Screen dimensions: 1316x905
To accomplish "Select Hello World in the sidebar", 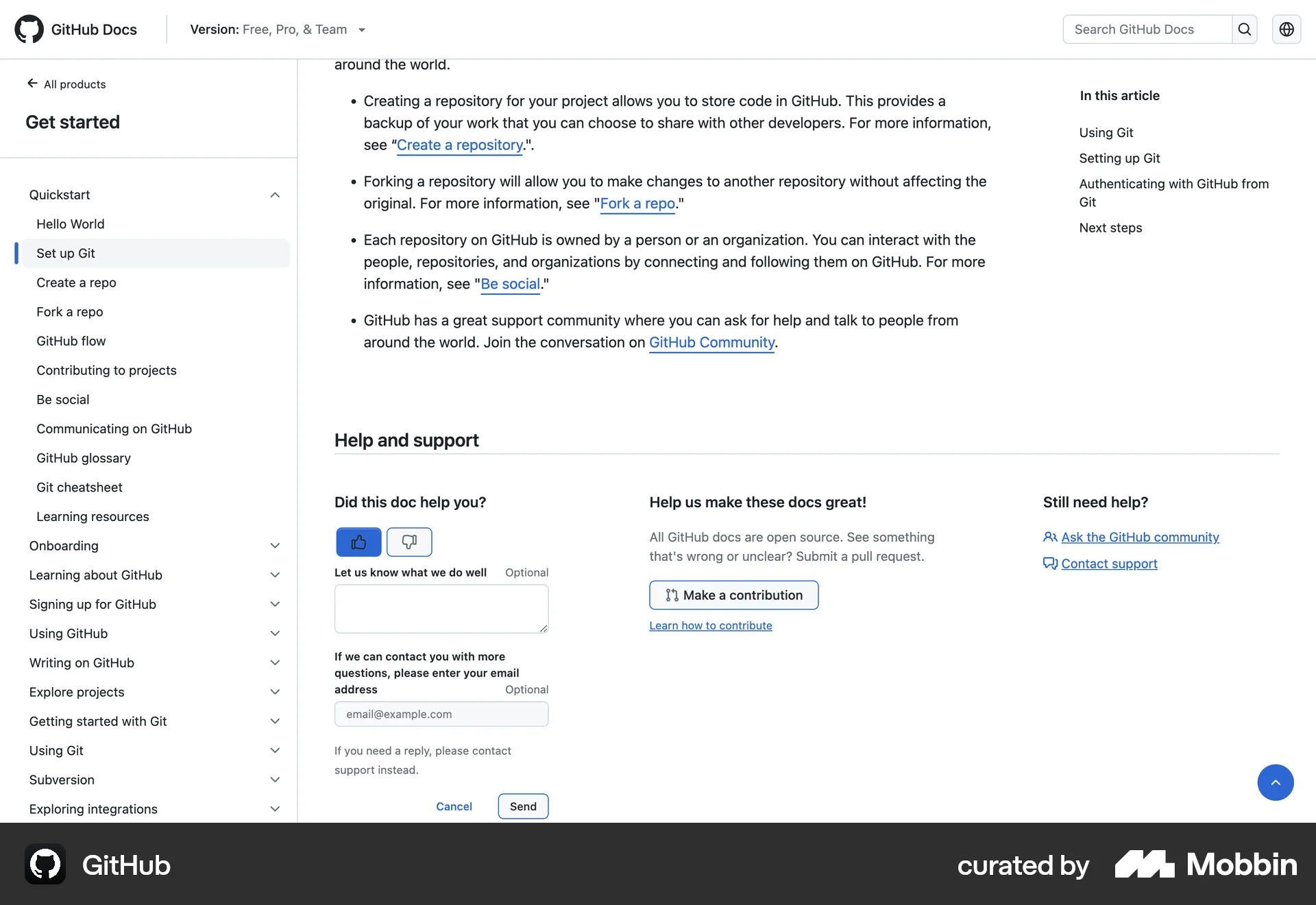I will tap(70, 224).
